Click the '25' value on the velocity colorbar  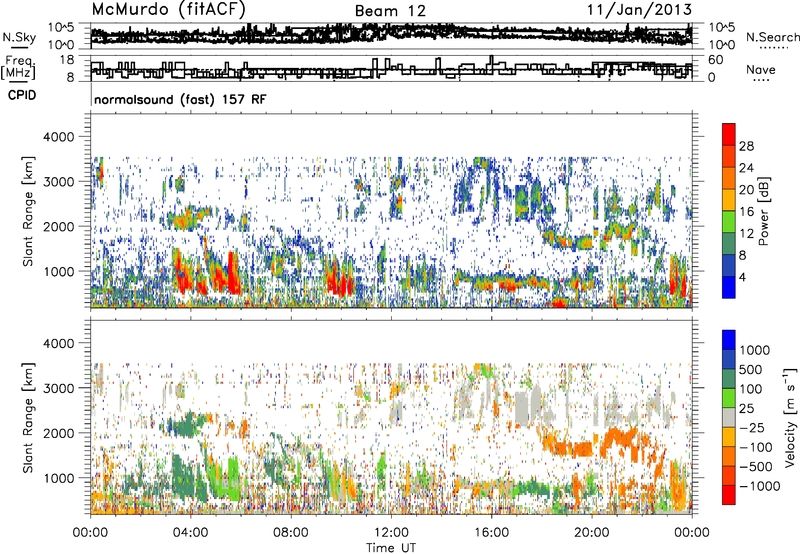pos(746,409)
